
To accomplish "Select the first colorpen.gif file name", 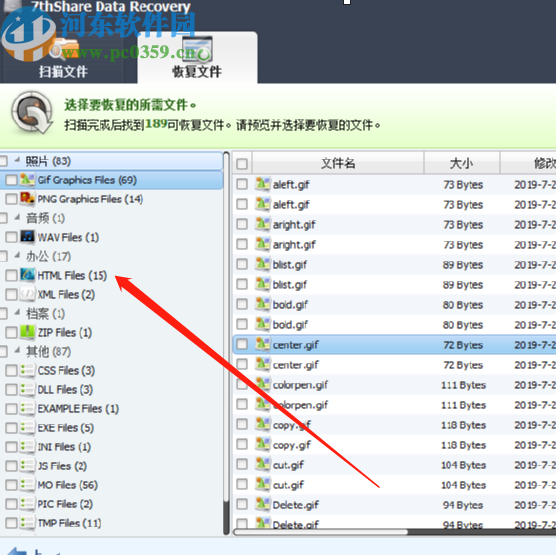I will 300,385.
